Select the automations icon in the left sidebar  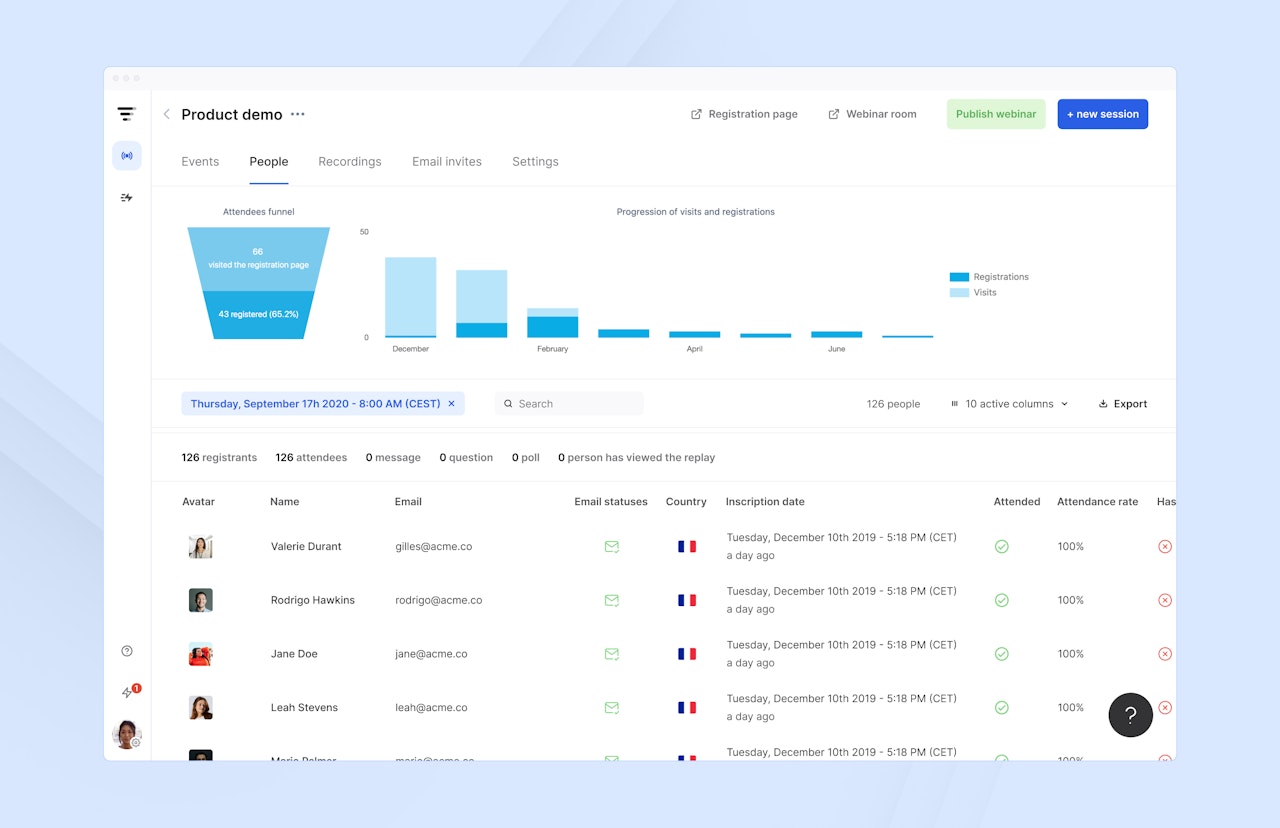126,197
